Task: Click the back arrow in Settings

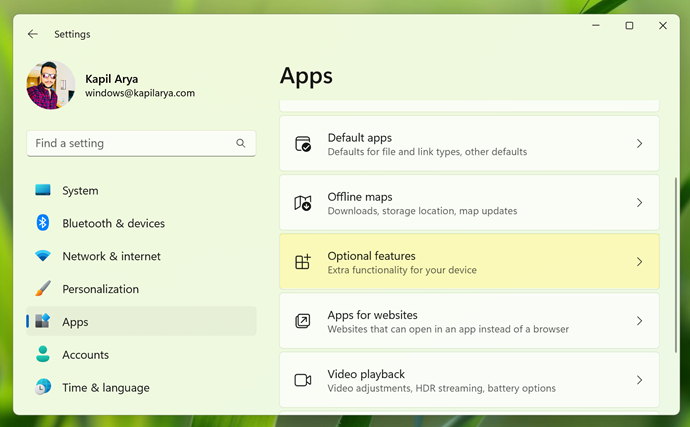Action: [33, 34]
